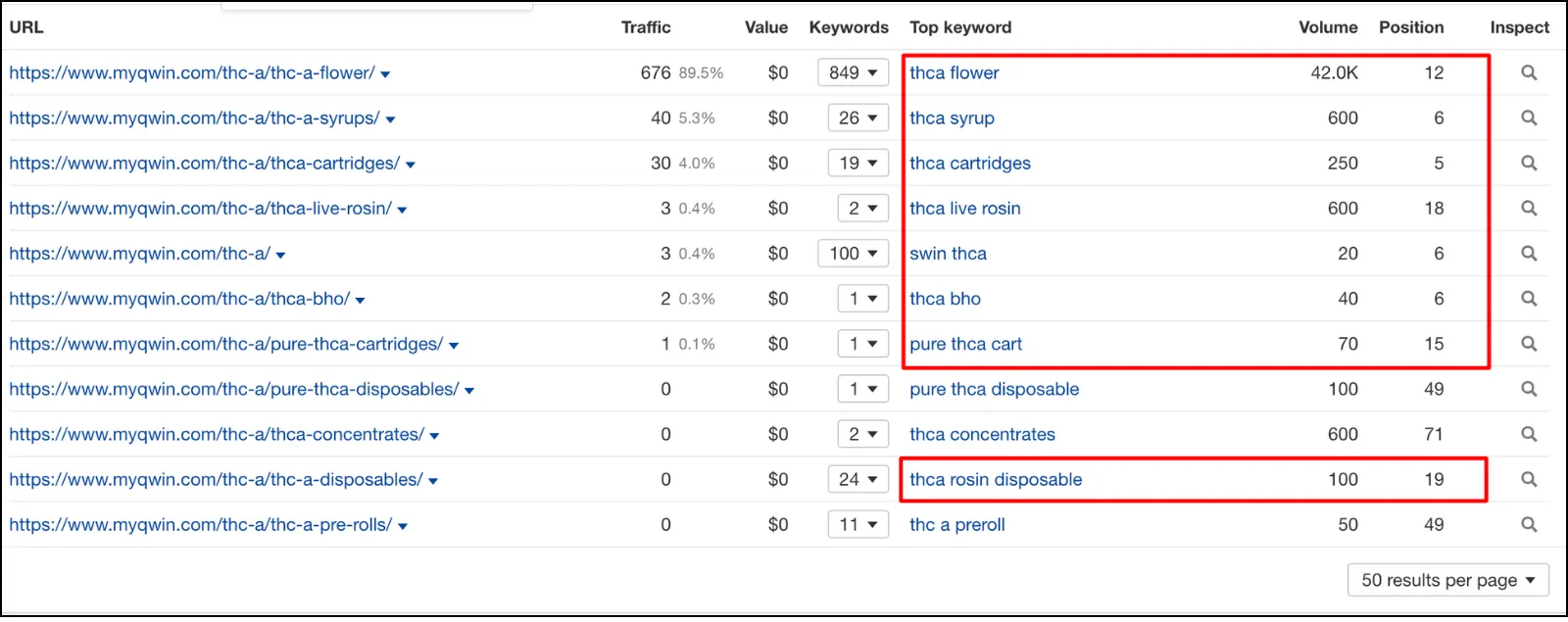Click the inspect magnifier for thca syrup
Screen dimensions: 1568x622
(x=1529, y=118)
